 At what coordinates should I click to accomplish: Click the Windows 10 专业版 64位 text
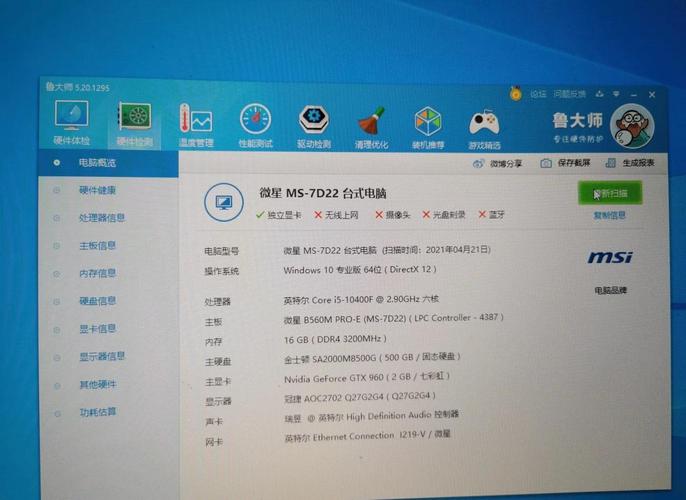tap(360, 270)
